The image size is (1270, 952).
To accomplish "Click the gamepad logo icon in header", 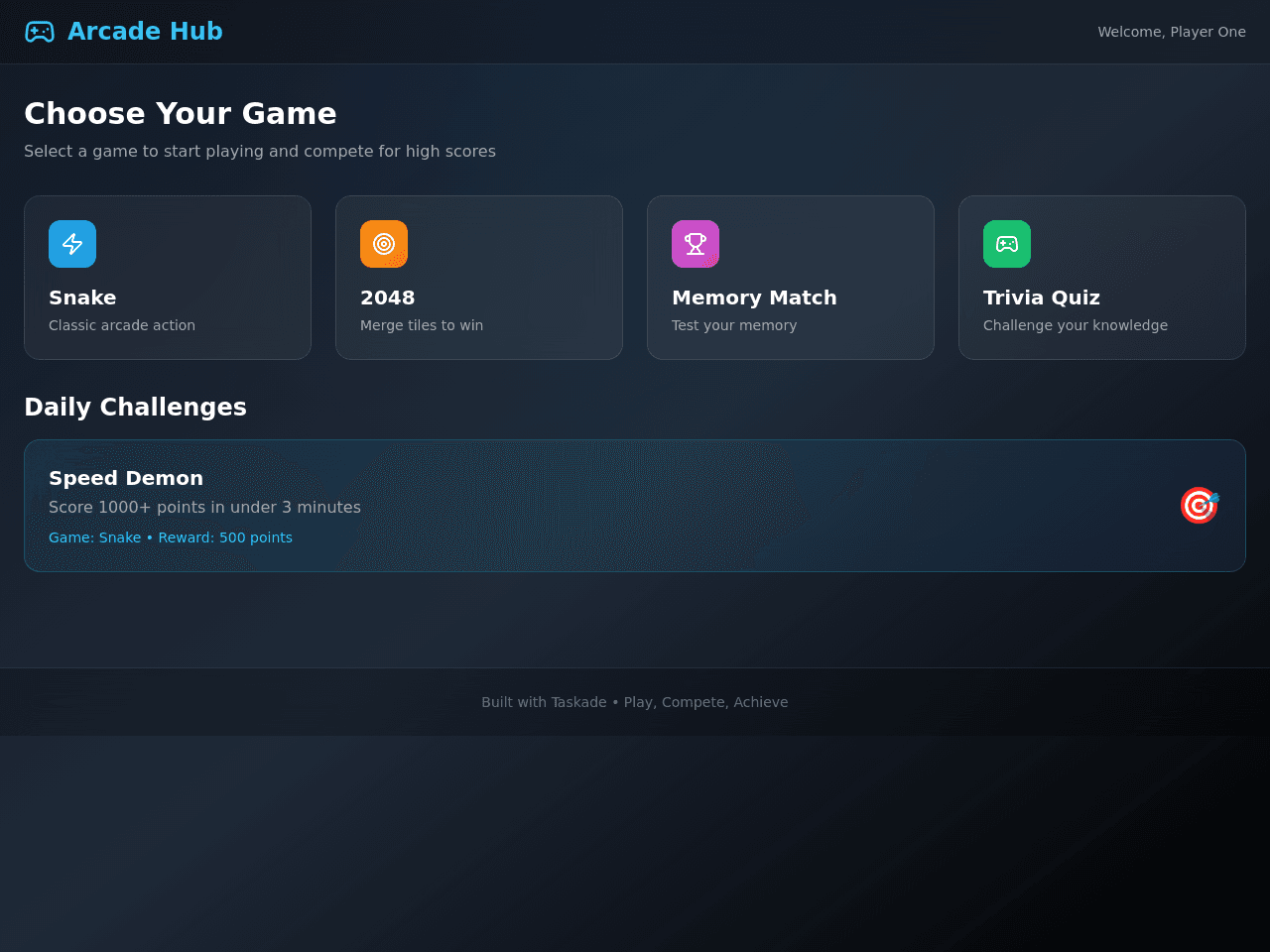I will (x=40, y=32).
